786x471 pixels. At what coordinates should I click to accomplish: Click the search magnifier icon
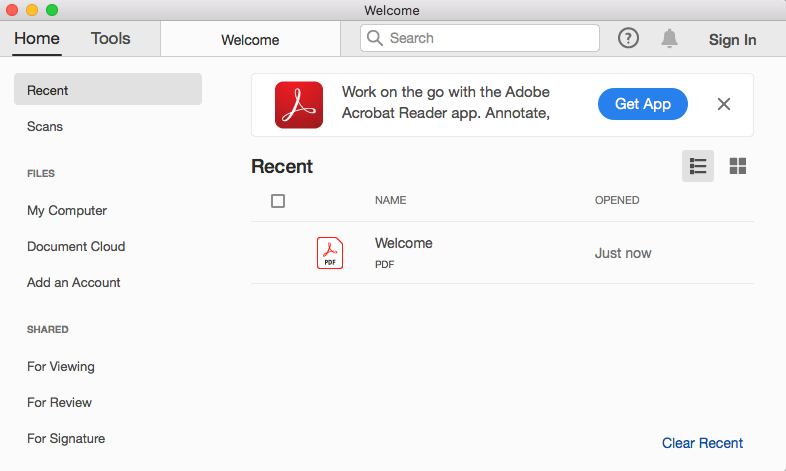coord(374,38)
